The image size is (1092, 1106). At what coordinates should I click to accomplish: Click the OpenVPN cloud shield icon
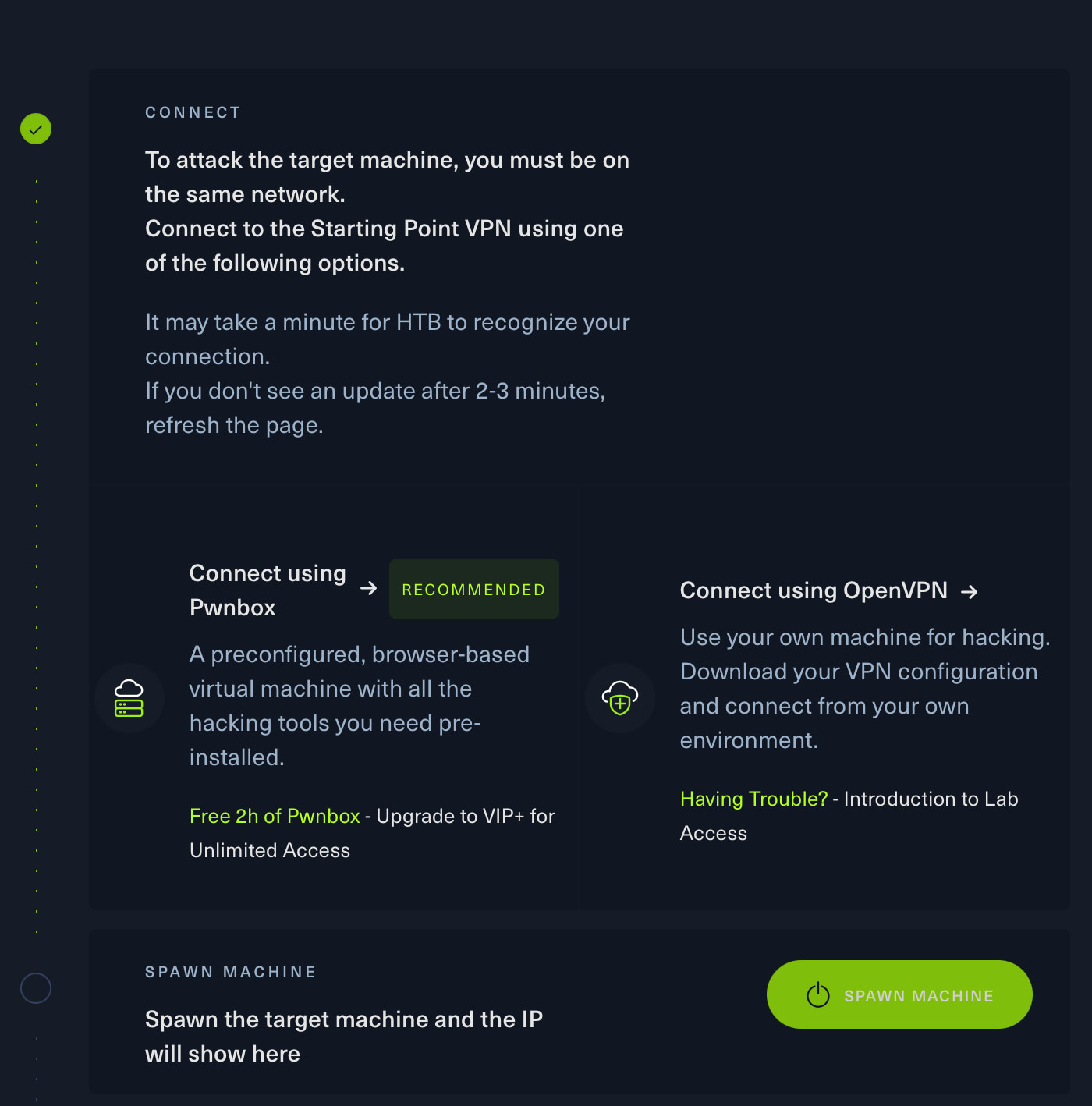click(620, 698)
